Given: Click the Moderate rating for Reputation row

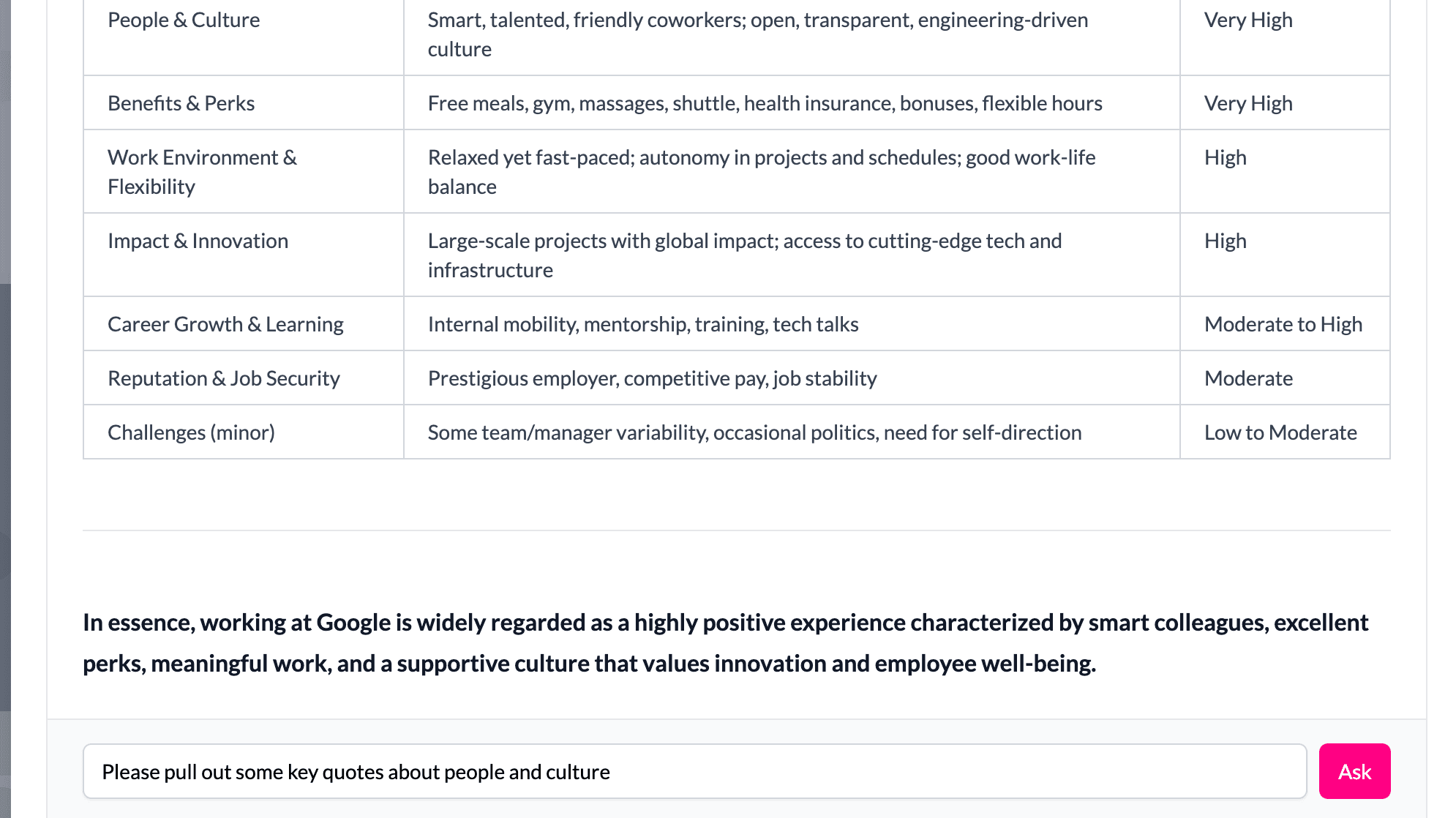Looking at the screenshot, I should point(1248,378).
